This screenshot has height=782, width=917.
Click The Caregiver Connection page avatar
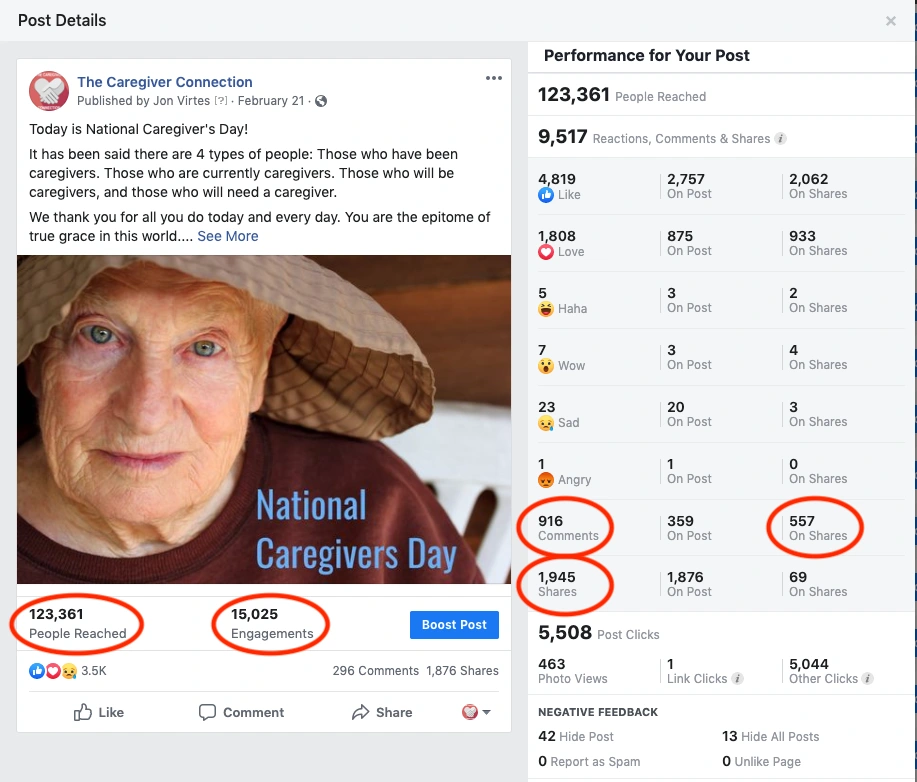pos(49,91)
